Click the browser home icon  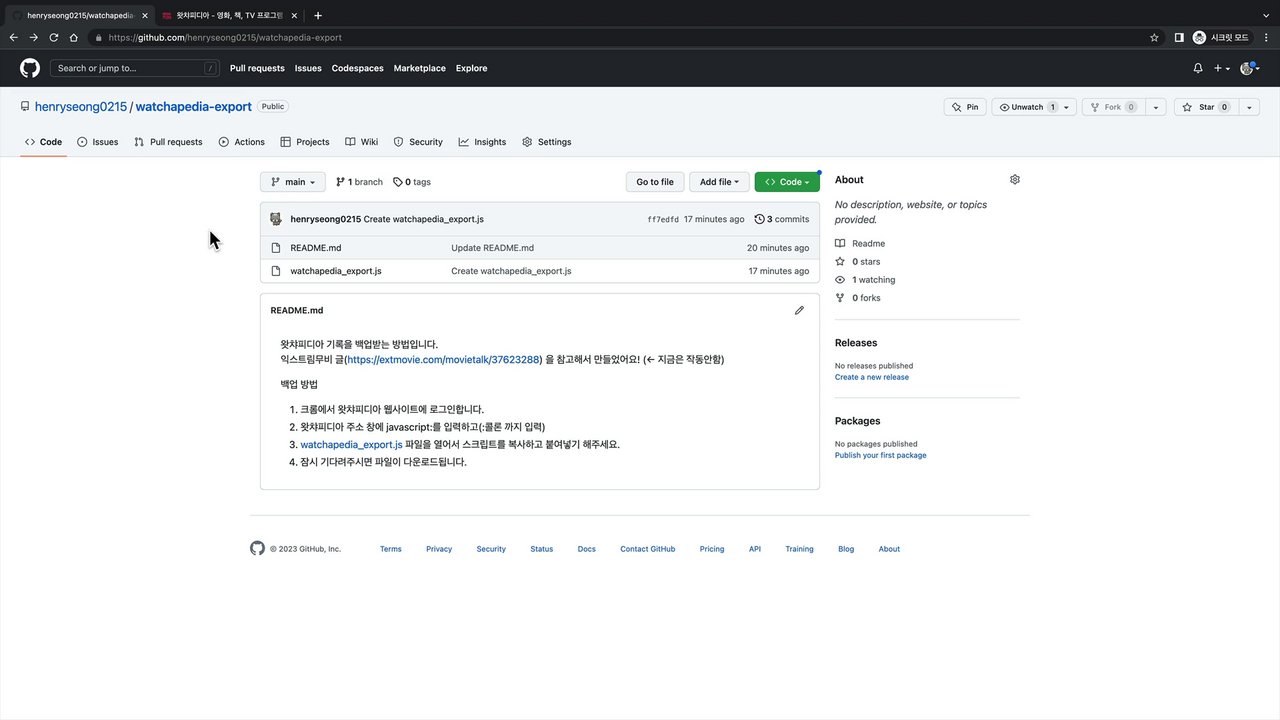(x=74, y=37)
